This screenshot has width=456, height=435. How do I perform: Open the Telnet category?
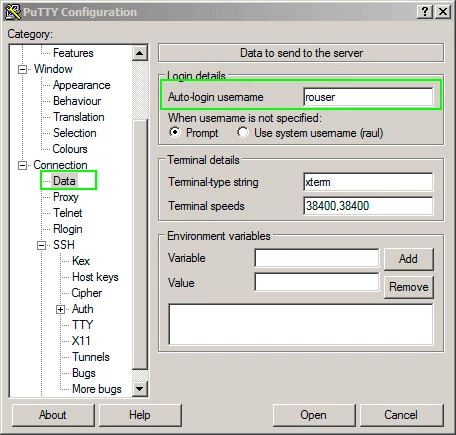click(68, 213)
